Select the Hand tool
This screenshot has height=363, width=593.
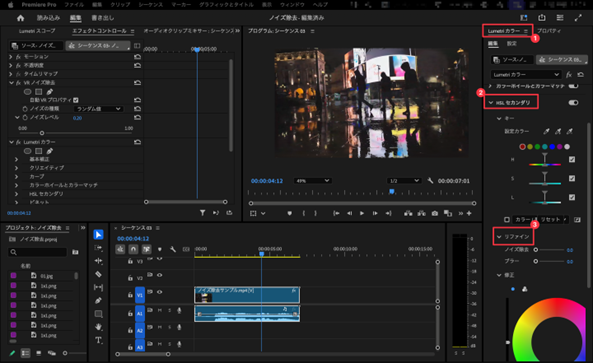98,327
